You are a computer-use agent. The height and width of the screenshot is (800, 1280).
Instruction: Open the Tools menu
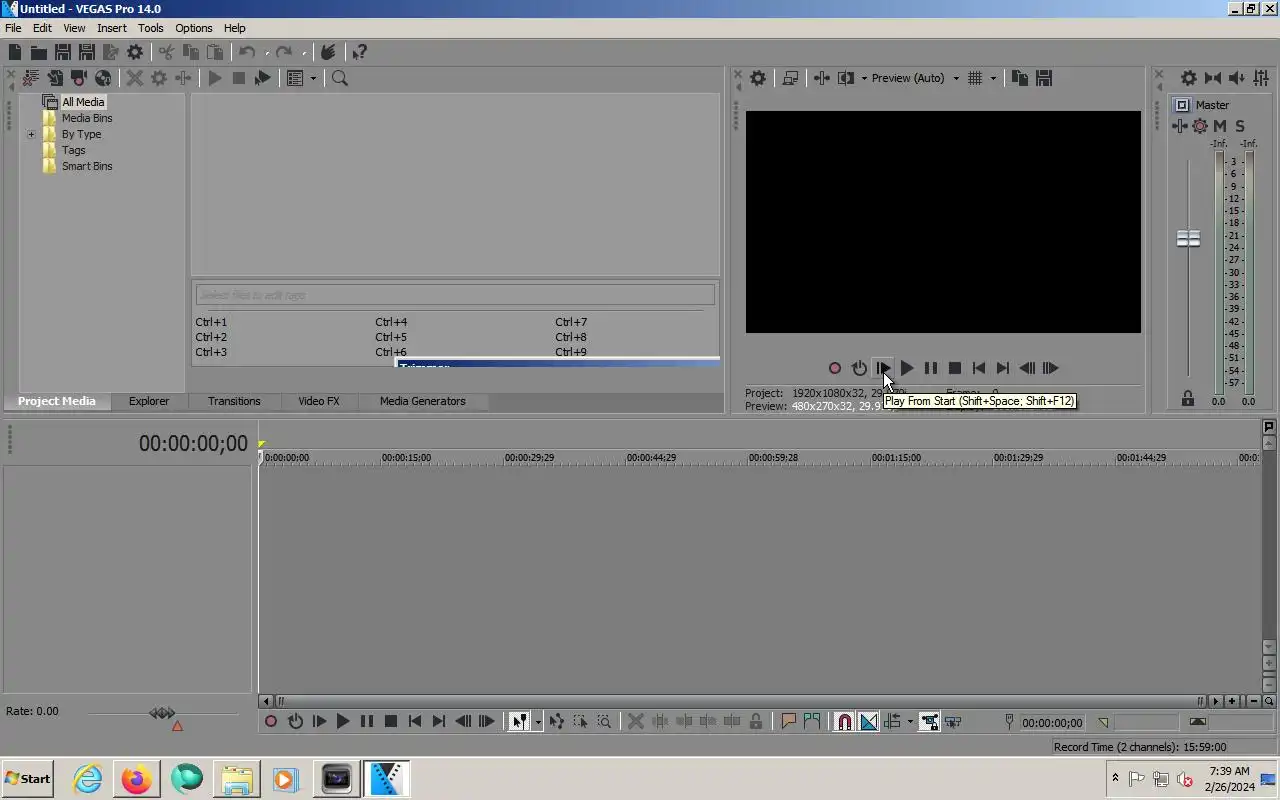[151, 28]
